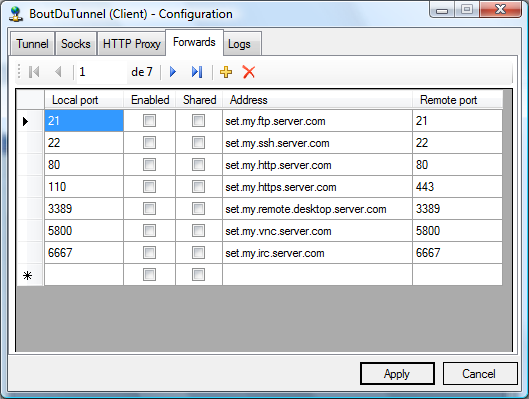
Task: Toggle Shared for http server row
Action: (x=198, y=165)
